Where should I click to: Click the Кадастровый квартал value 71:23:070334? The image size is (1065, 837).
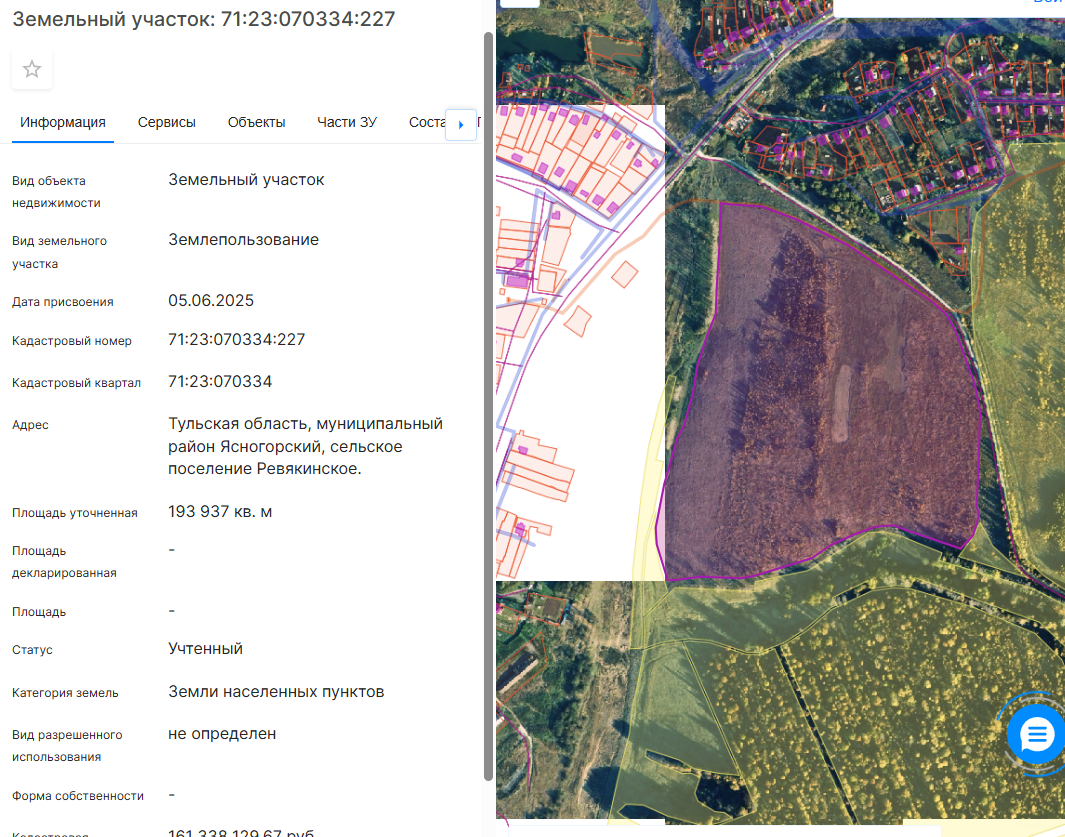click(220, 382)
